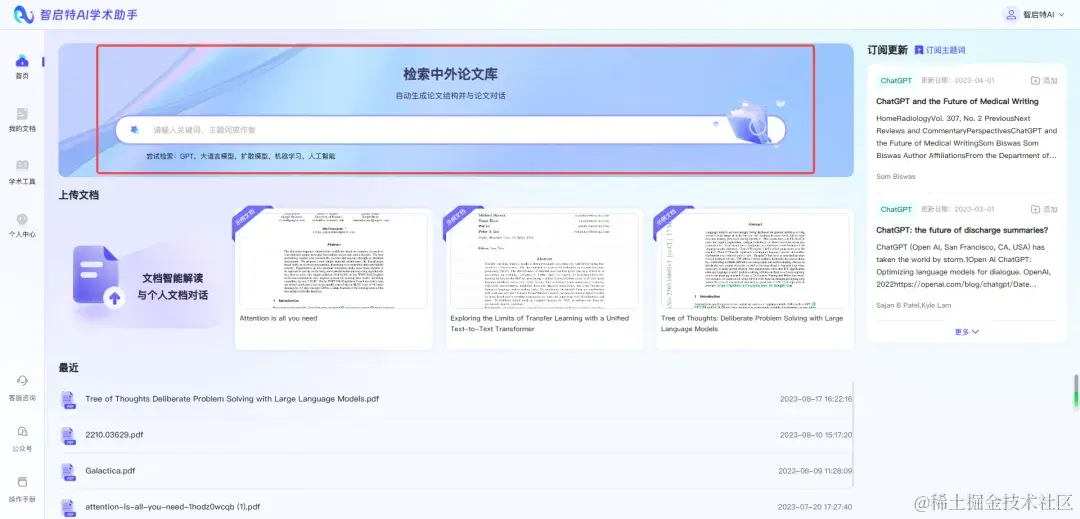Click authors Sajan B Patel,Kyle Lam
The height and width of the screenshot is (519, 1080).
click(913, 305)
